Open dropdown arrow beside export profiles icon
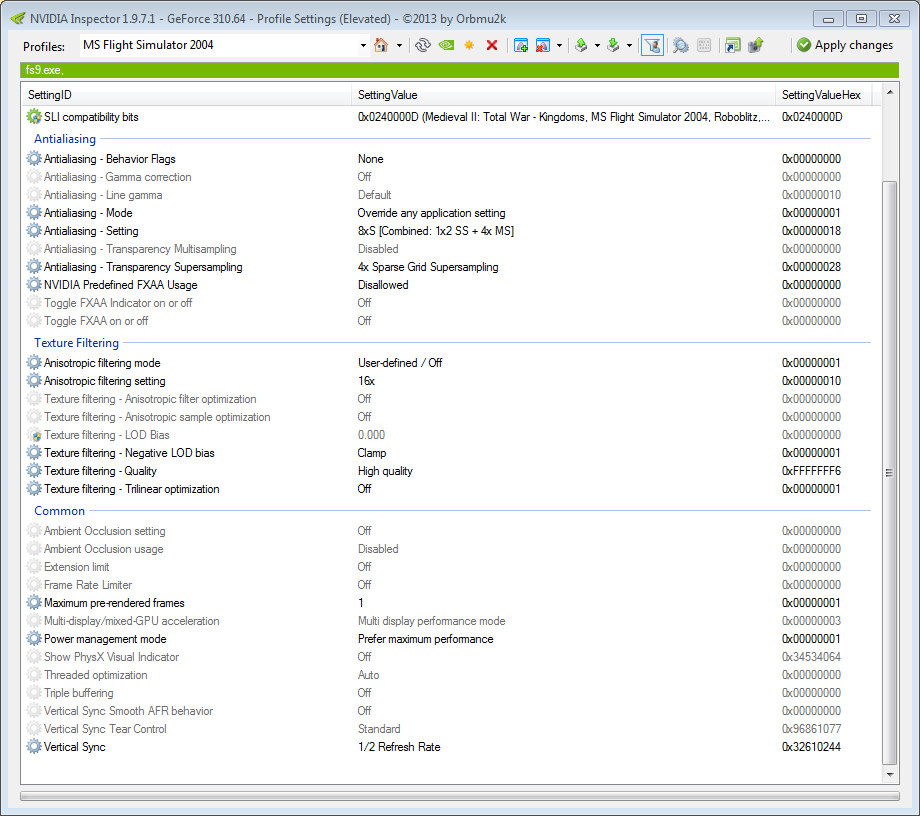The width and height of the screenshot is (920, 816). pyautogui.click(x=597, y=45)
